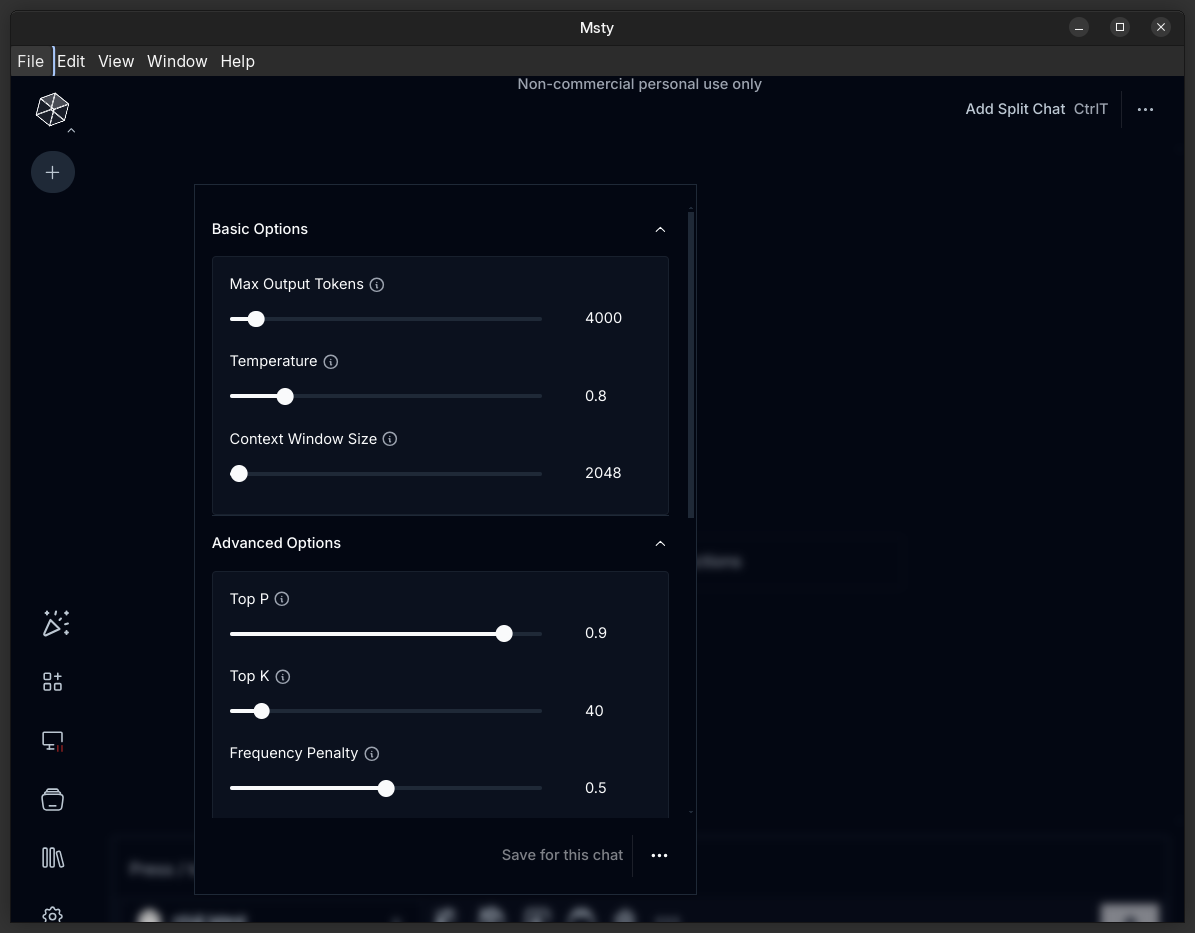This screenshot has width=1195, height=933.
Task: Click Save for this chat
Action: pyautogui.click(x=562, y=855)
